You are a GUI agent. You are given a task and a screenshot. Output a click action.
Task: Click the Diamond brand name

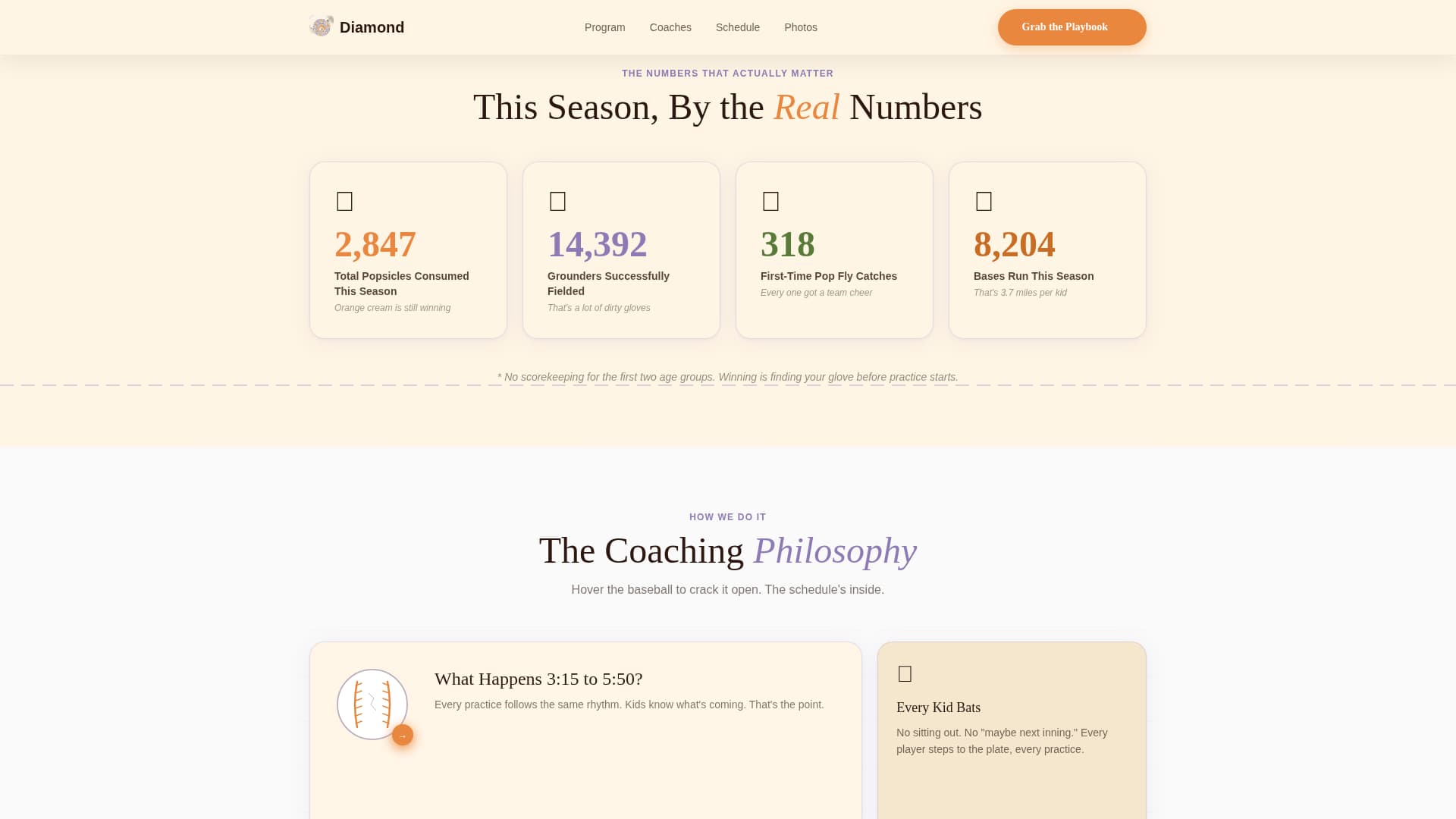pyautogui.click(x=372, y=27)
